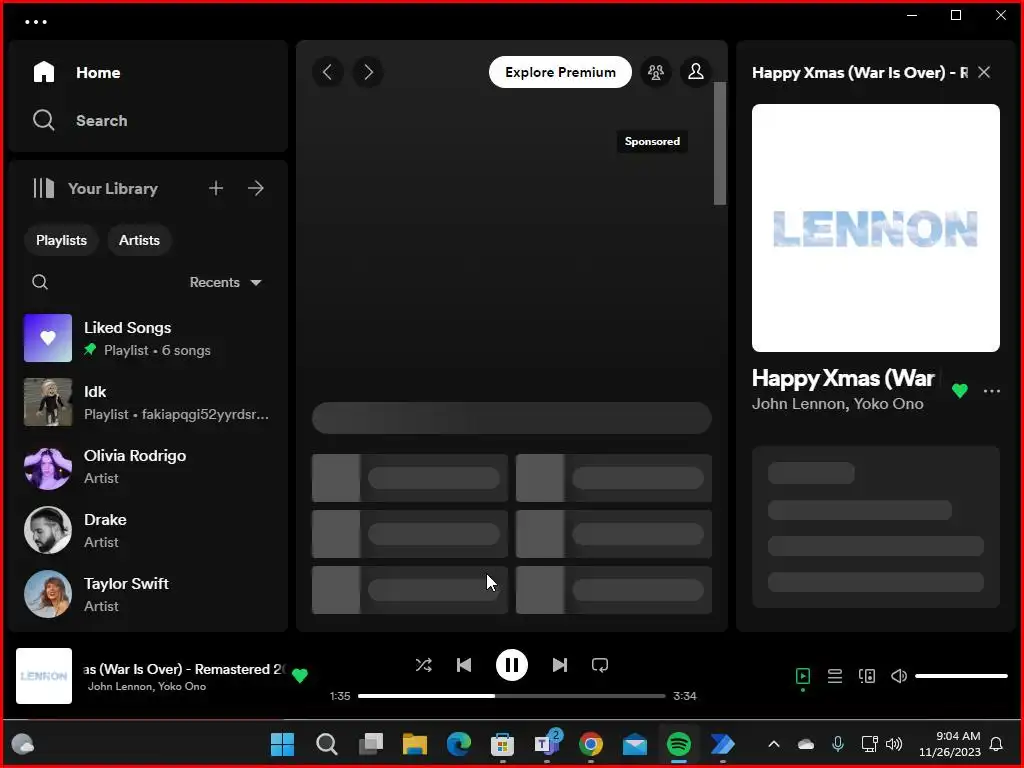Filter library by Playlists
1024x768 pixels.
pyautogui.click(x=61, y=240)
